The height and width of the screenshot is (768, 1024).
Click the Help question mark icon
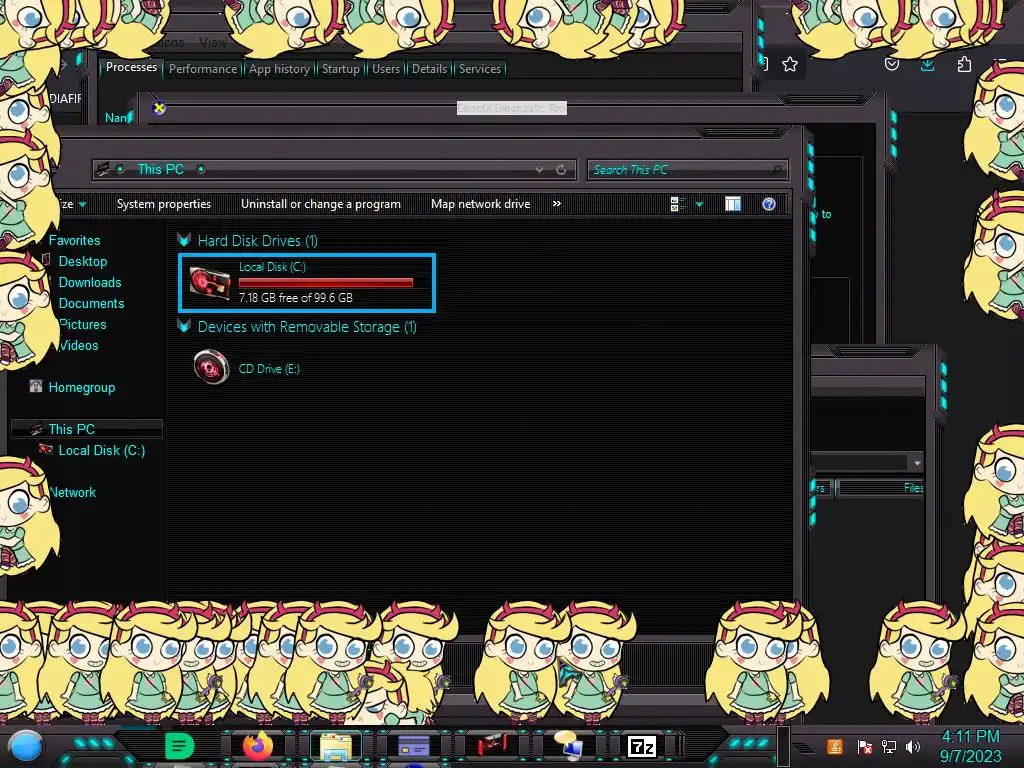coord(769,204)
